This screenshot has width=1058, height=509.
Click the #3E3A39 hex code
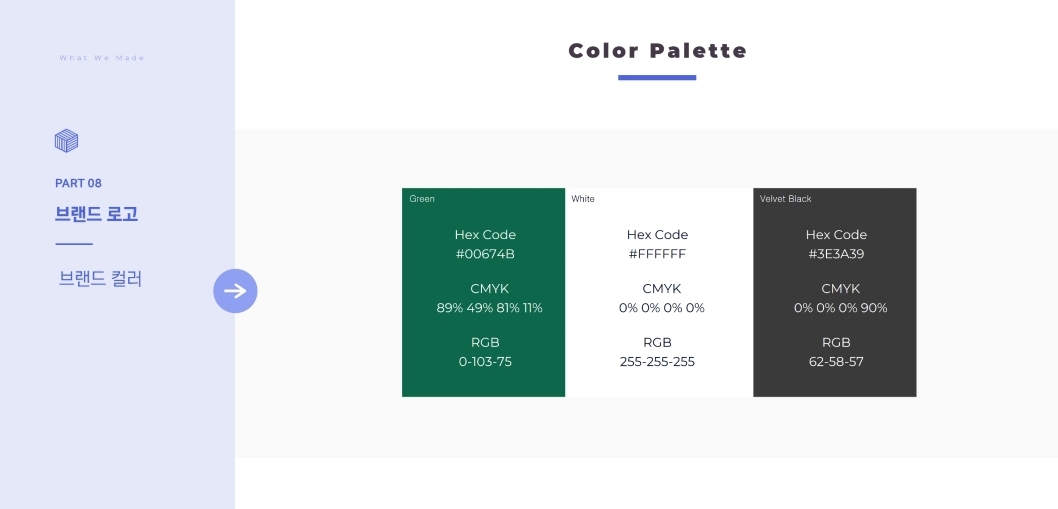[x=836, y=254]
